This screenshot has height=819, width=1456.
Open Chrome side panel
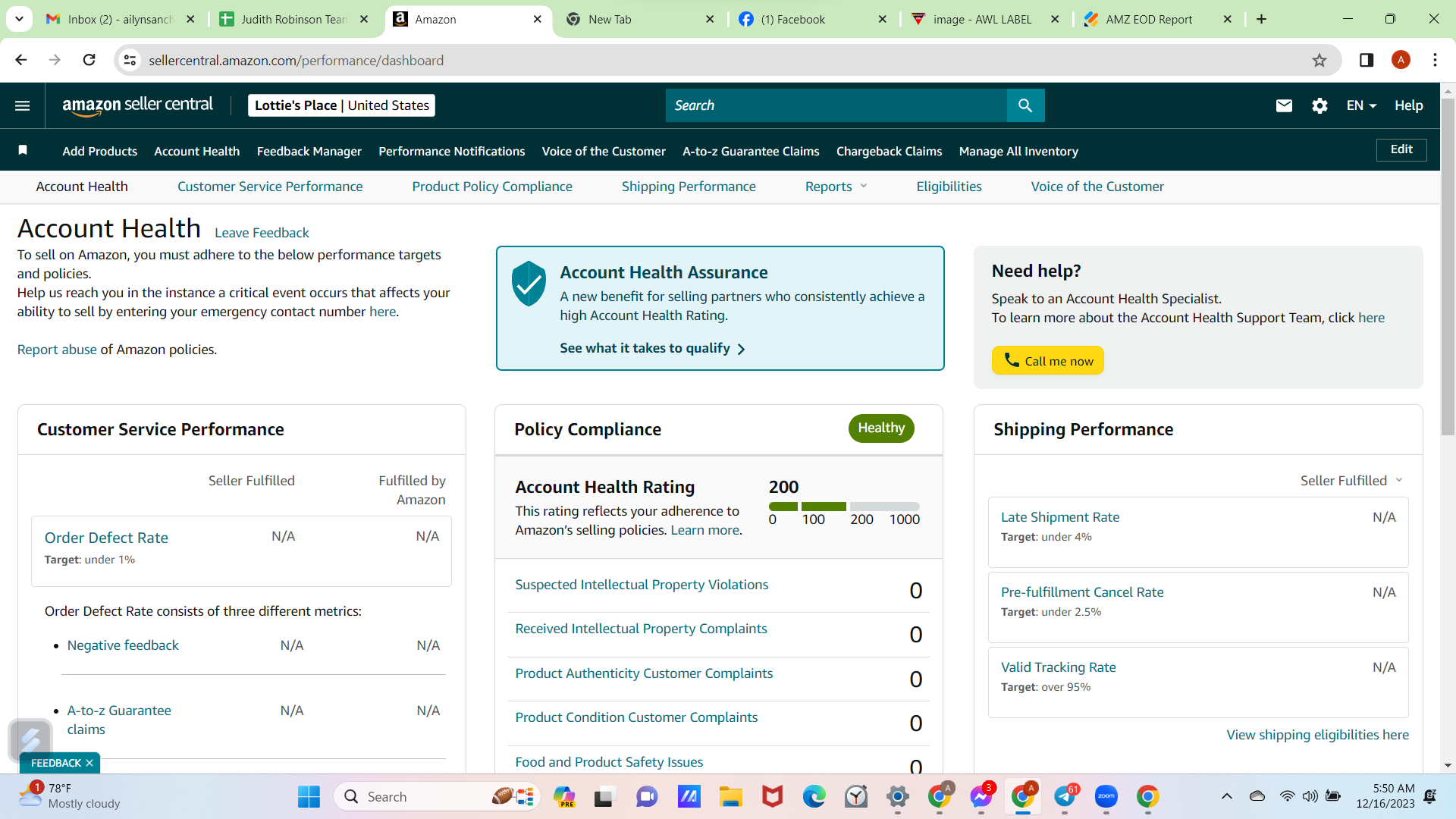1367,61
